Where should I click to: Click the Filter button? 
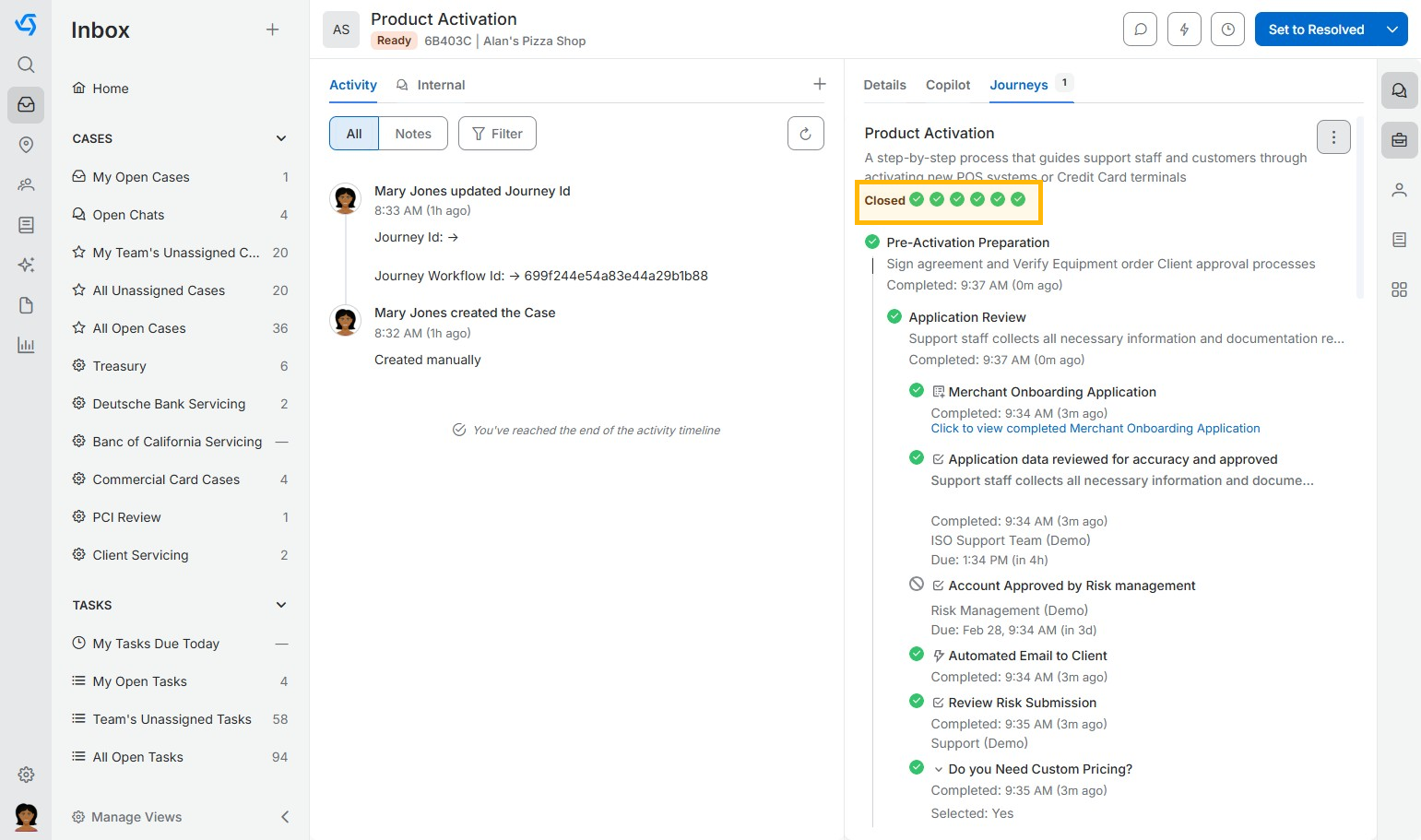coord(497,134)
